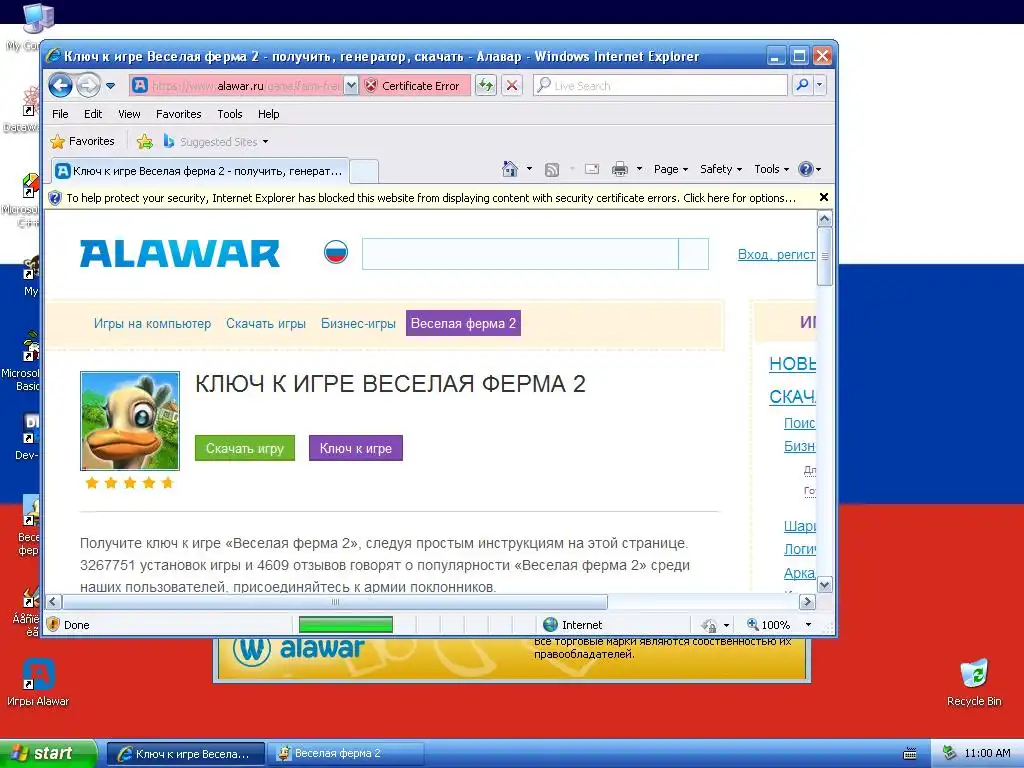
Task: Expand the address bar URL dropdown
Action: pos(351,86)
